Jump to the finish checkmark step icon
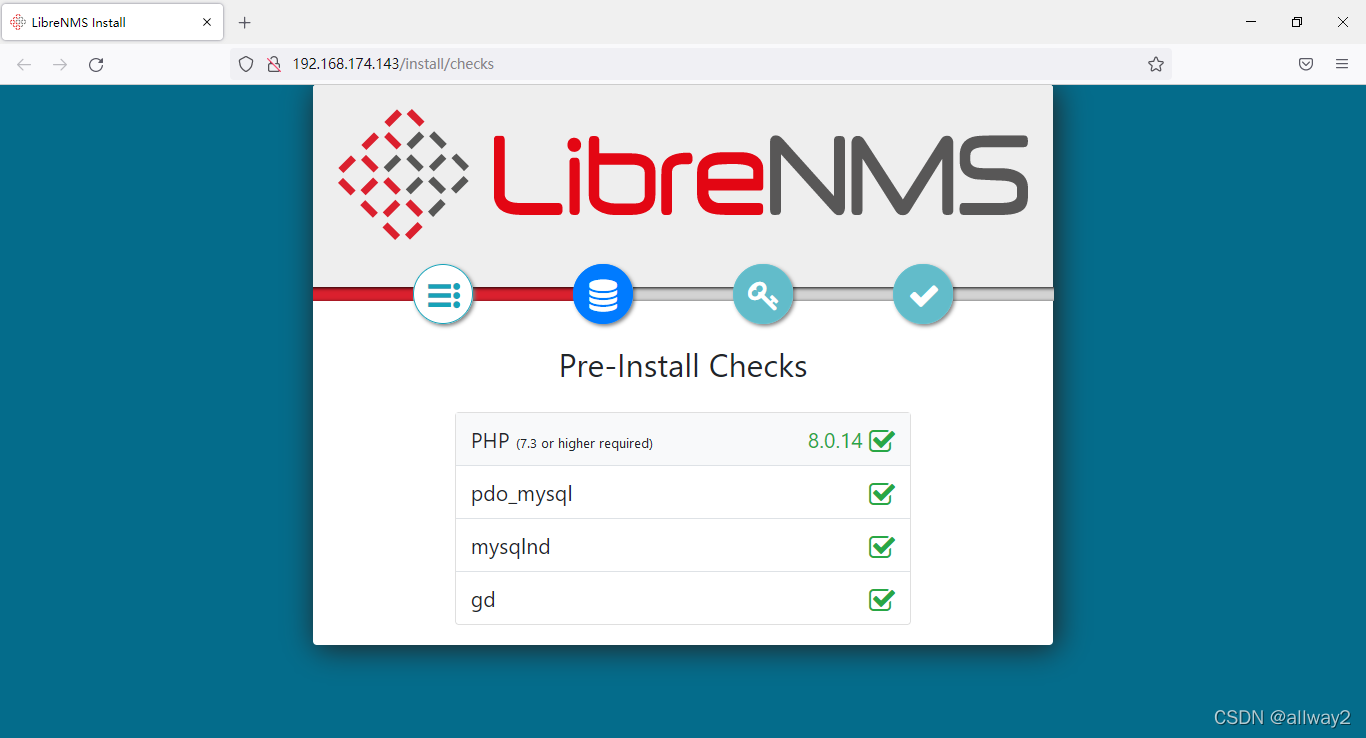 click(x=923, y=294)
